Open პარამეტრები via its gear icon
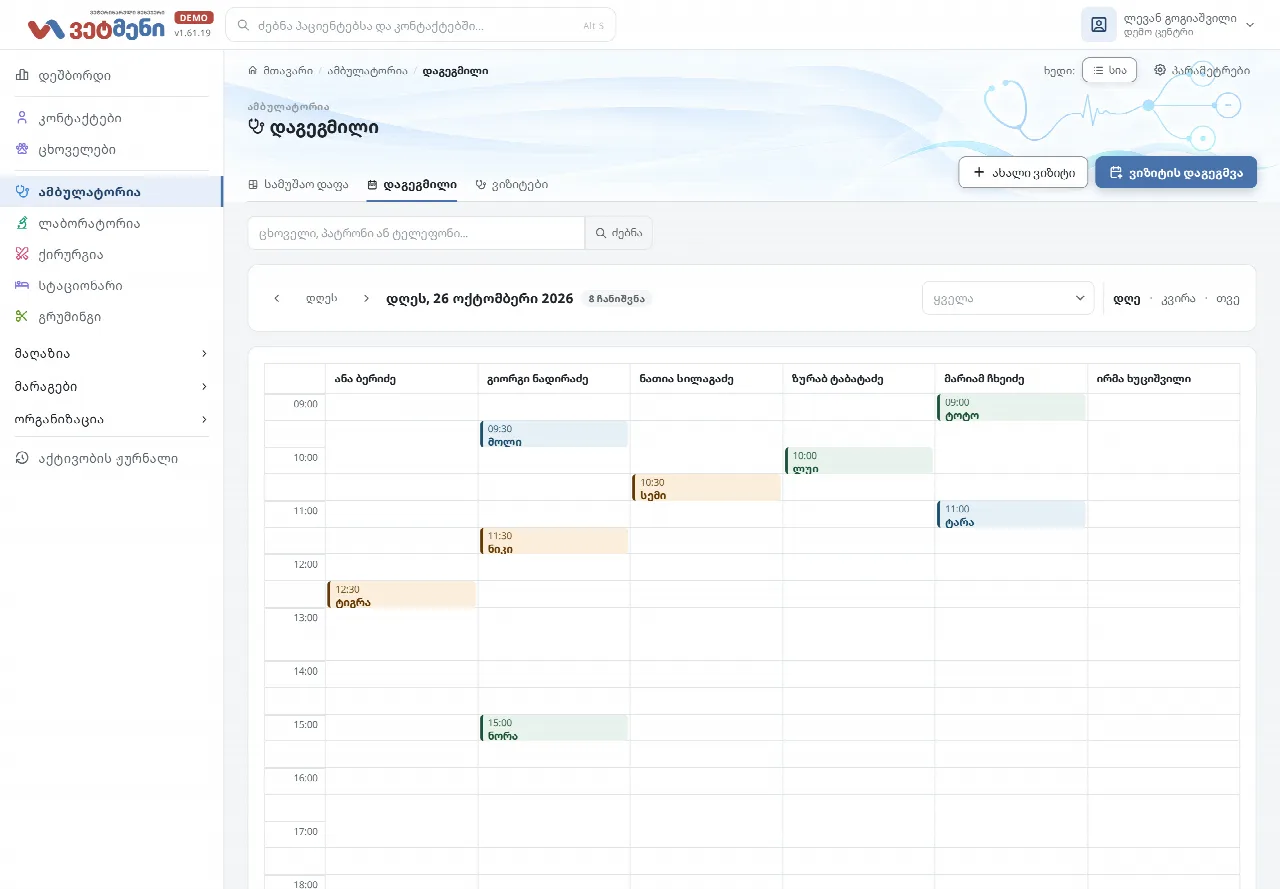Image resolution: width=1280 pixels, height=889 pixels. [x=1160, y=70]
